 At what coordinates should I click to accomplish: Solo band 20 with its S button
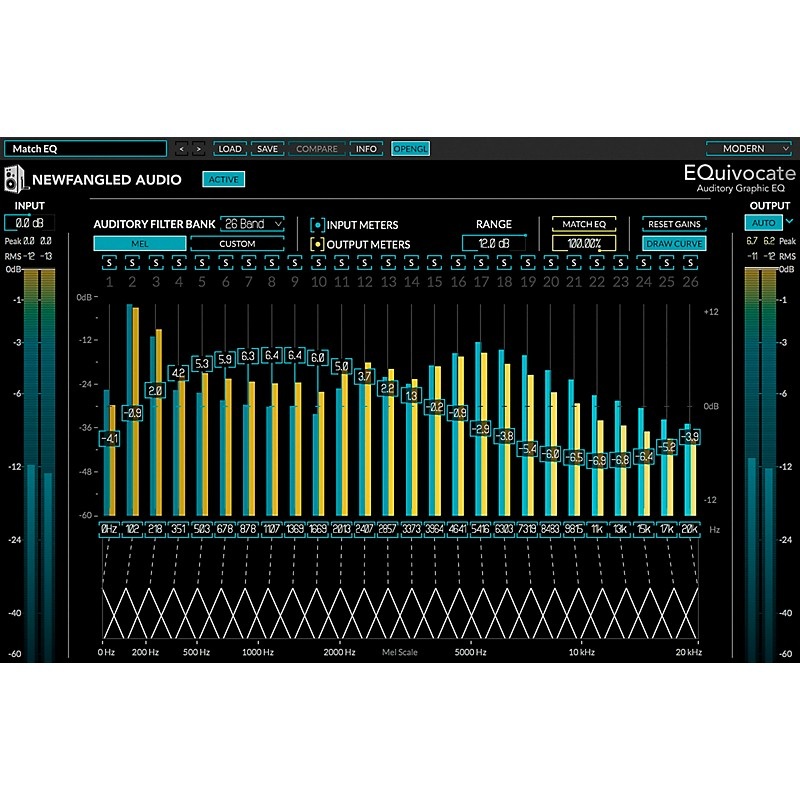click(x=551, y=263)
